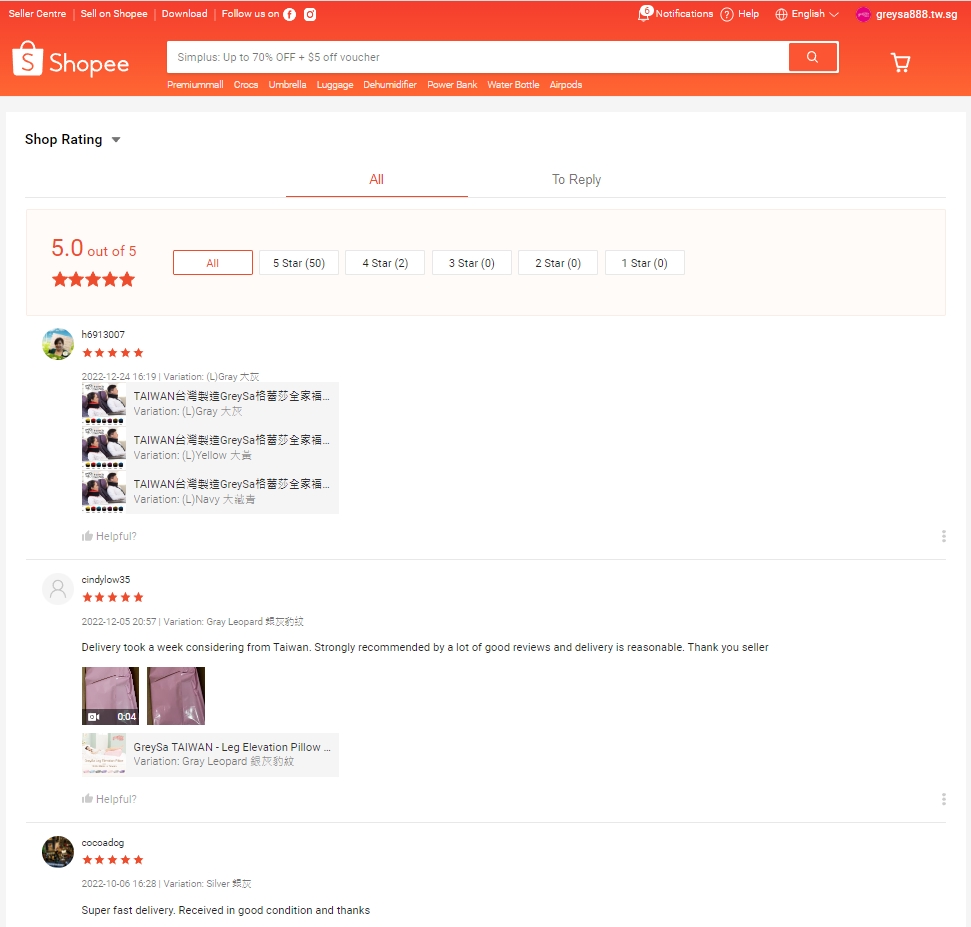The width and height of the screenshot is (971, 927).
Task: Select the 1 Star (0) filter
Action: point(644,263)
